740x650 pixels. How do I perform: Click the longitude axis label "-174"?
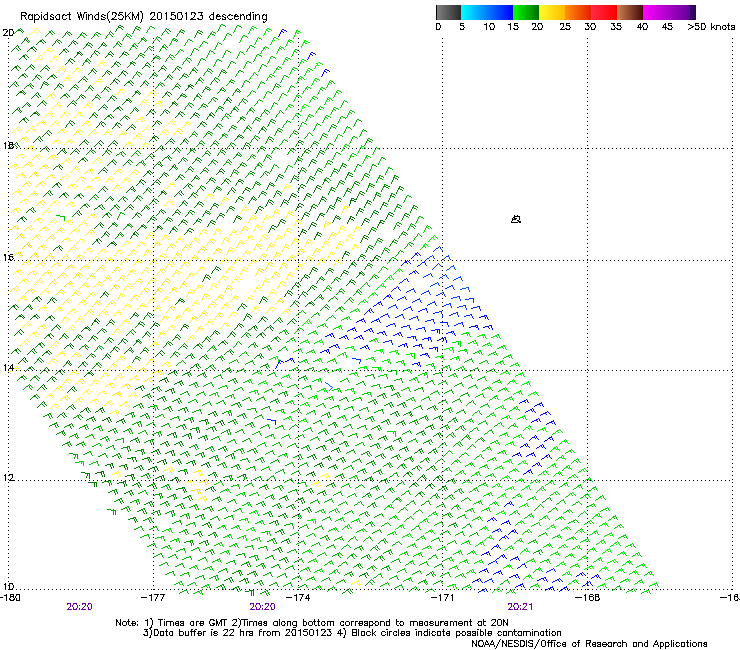pyautogui.click(x=298, y=598)
